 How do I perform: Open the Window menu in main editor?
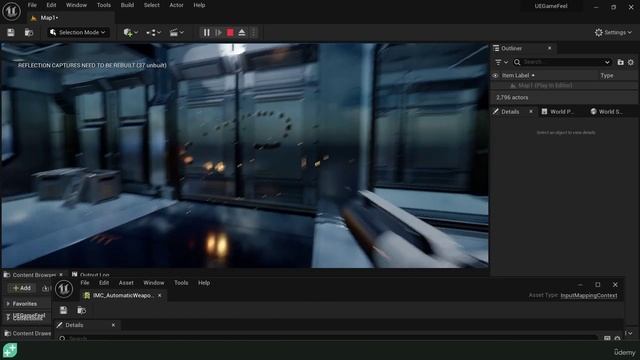coord(76,5)
